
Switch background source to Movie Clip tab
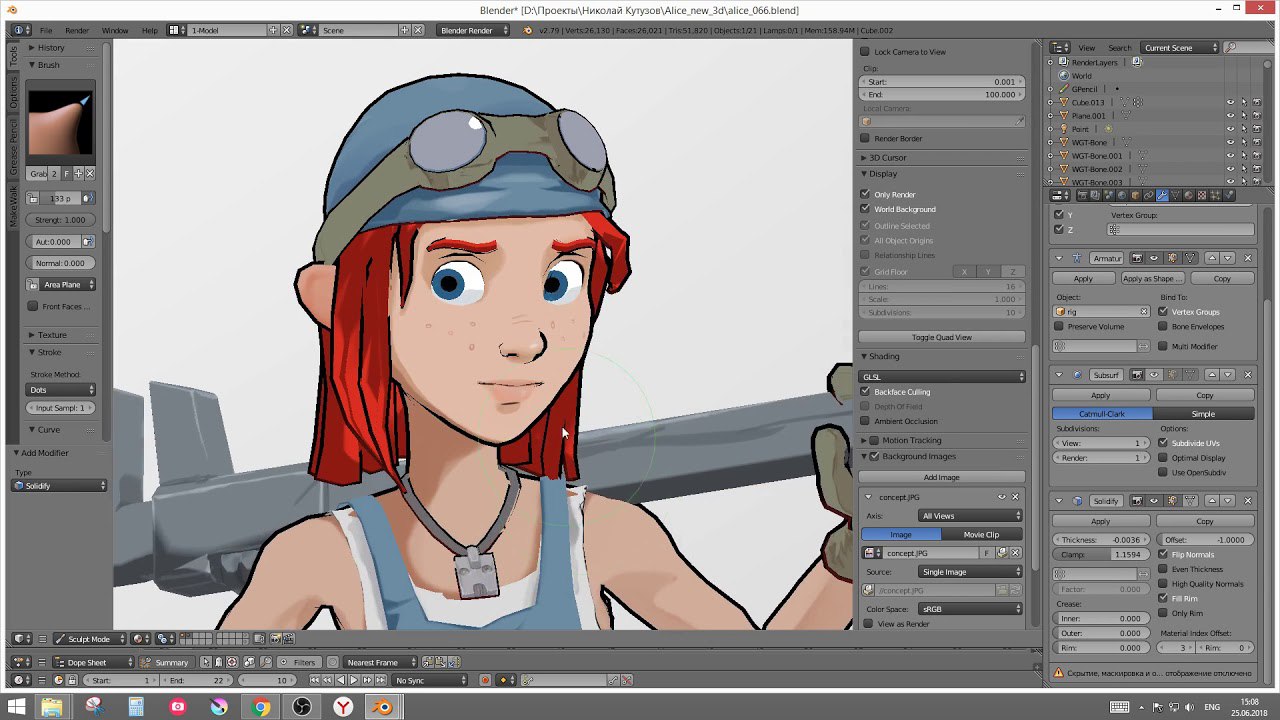tap(981, 535)
